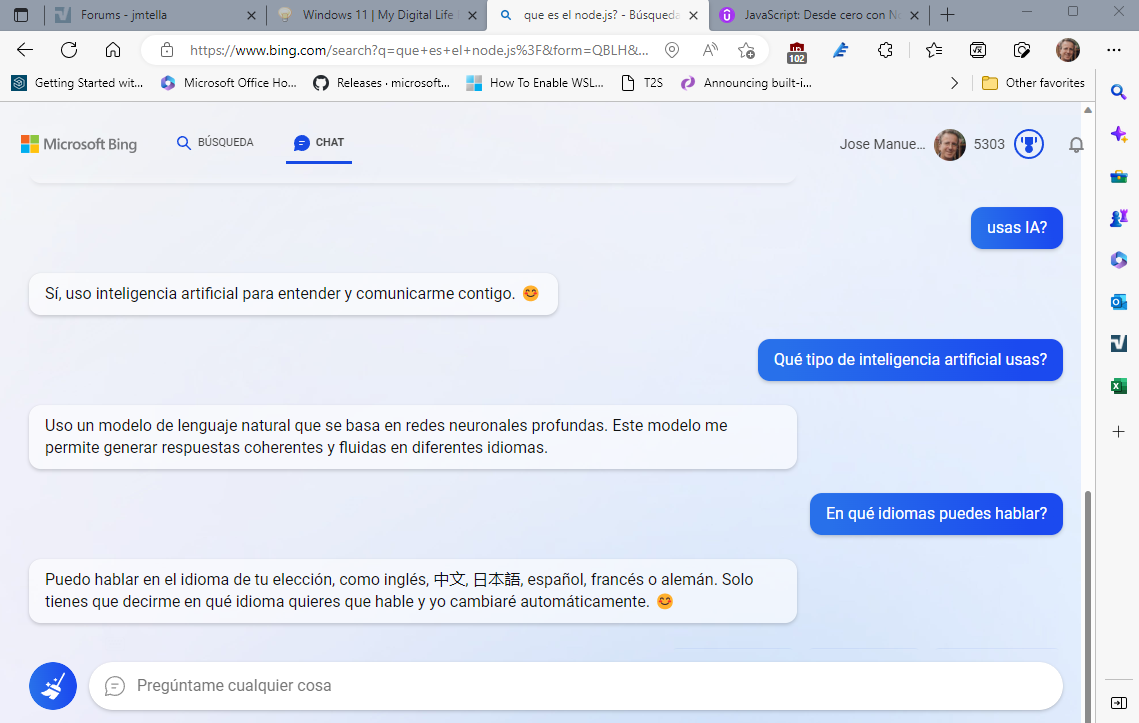Open the T2S bookmark
Image resolution: width=1139 pixels, height=723 pixels.
click(643, 83)
